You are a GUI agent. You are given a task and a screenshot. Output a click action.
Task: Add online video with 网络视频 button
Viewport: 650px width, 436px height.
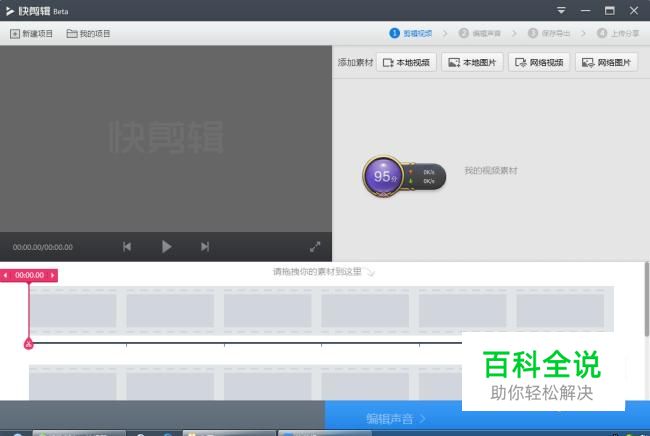[x=539, y=63]
